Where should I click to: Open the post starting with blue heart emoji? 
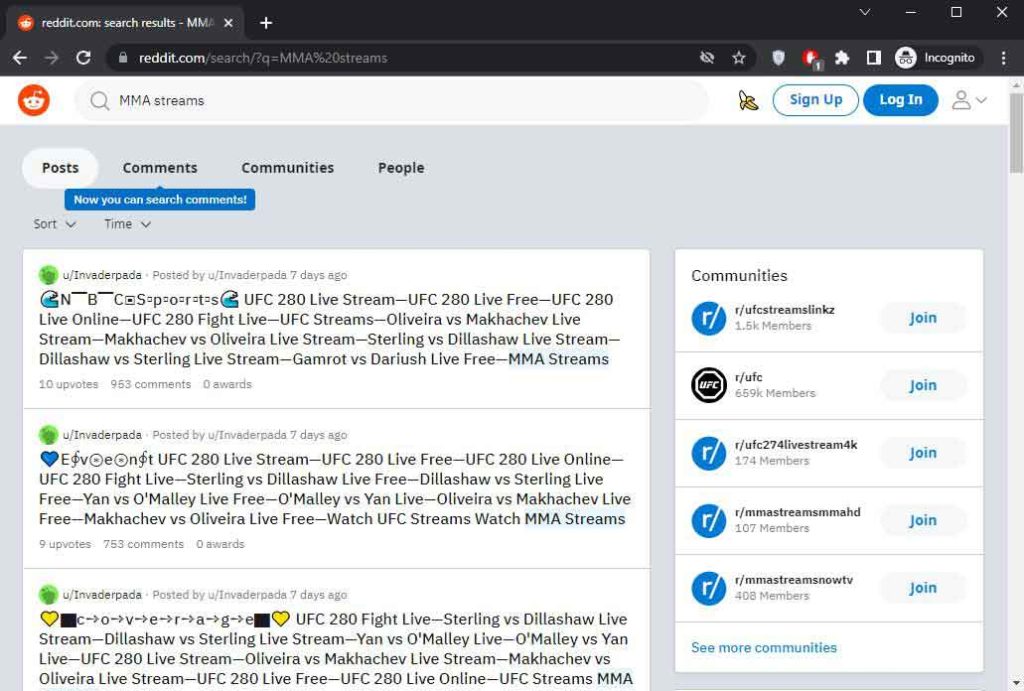click(x=334, y=489)
